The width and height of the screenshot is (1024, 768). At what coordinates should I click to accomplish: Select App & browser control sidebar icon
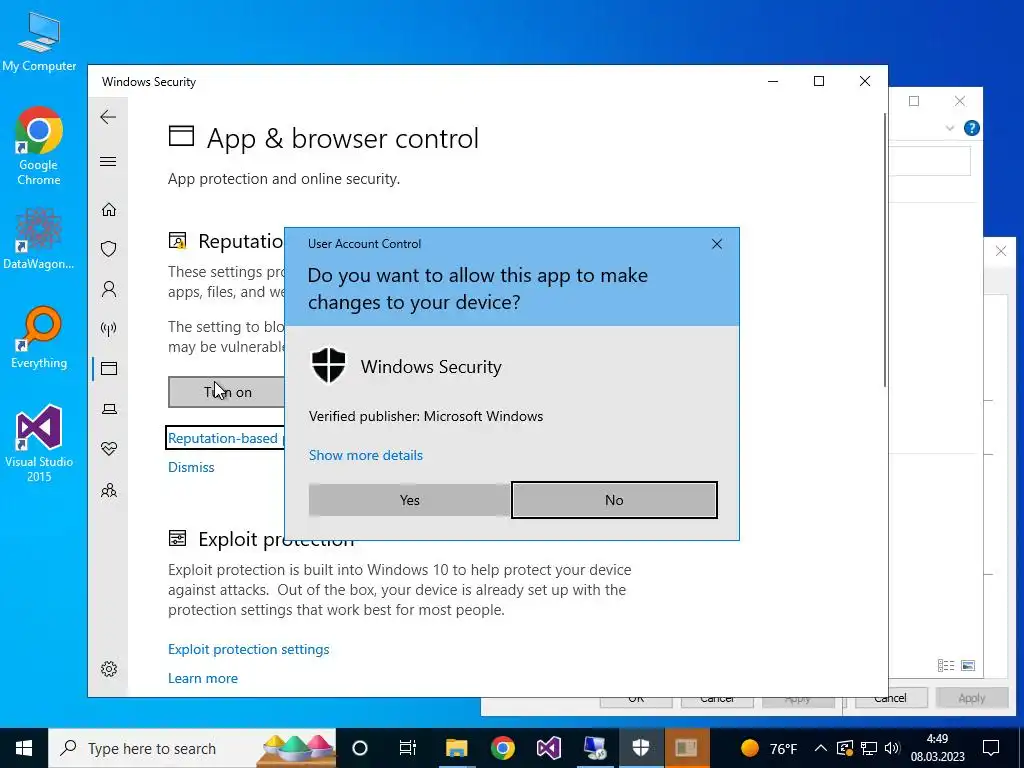(x=108, y=369)
